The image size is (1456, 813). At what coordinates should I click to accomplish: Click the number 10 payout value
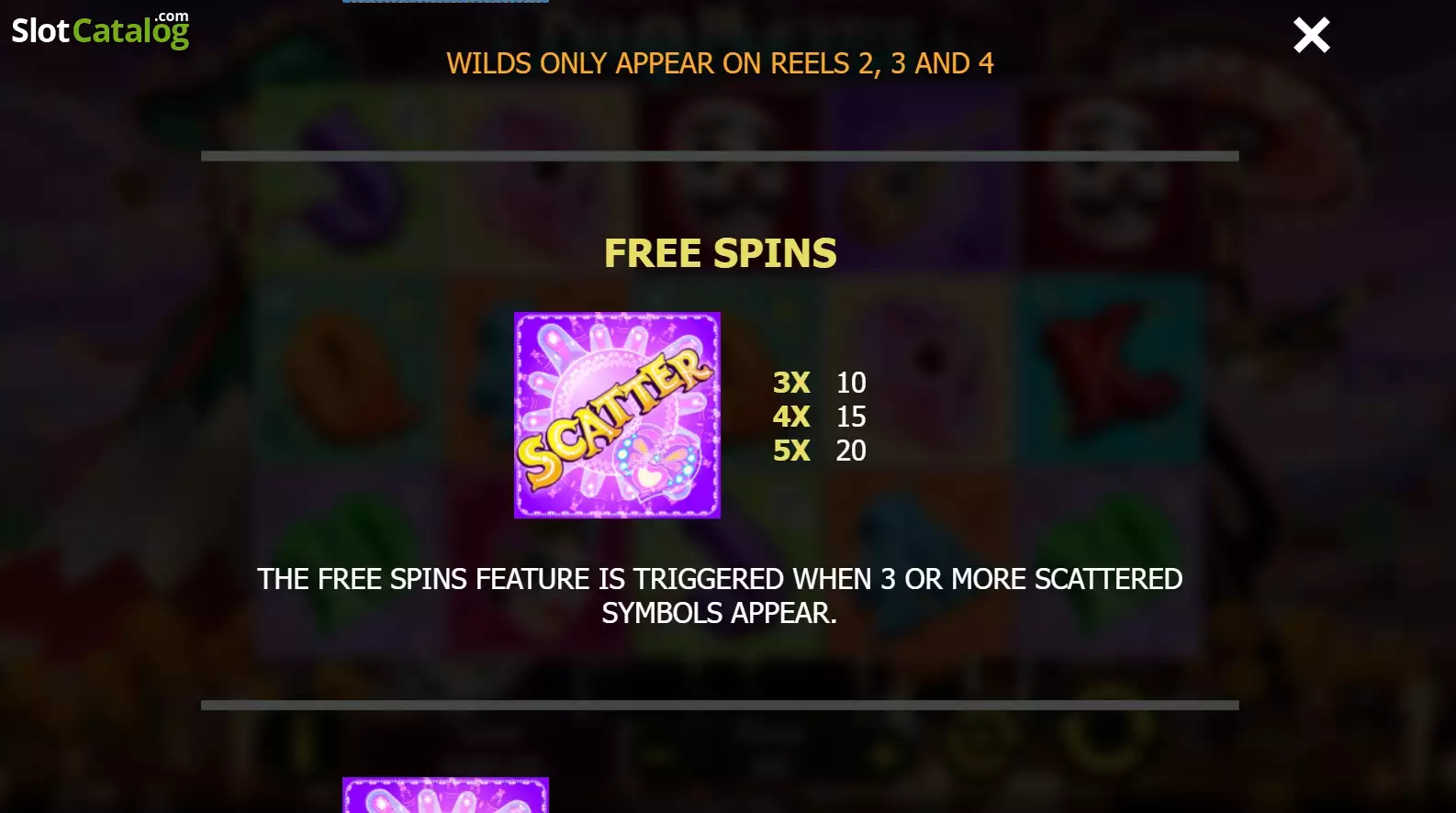pos(851,382)
